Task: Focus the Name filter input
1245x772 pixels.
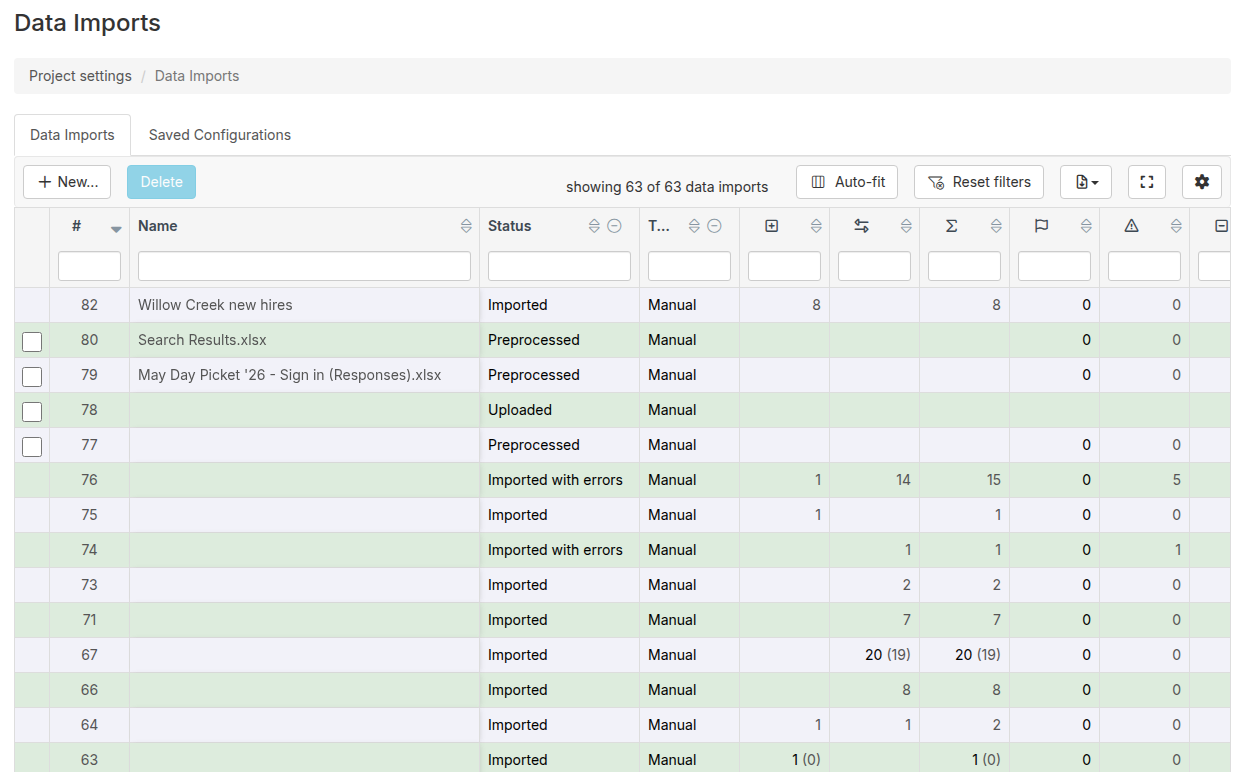Action: coord(304,266)
